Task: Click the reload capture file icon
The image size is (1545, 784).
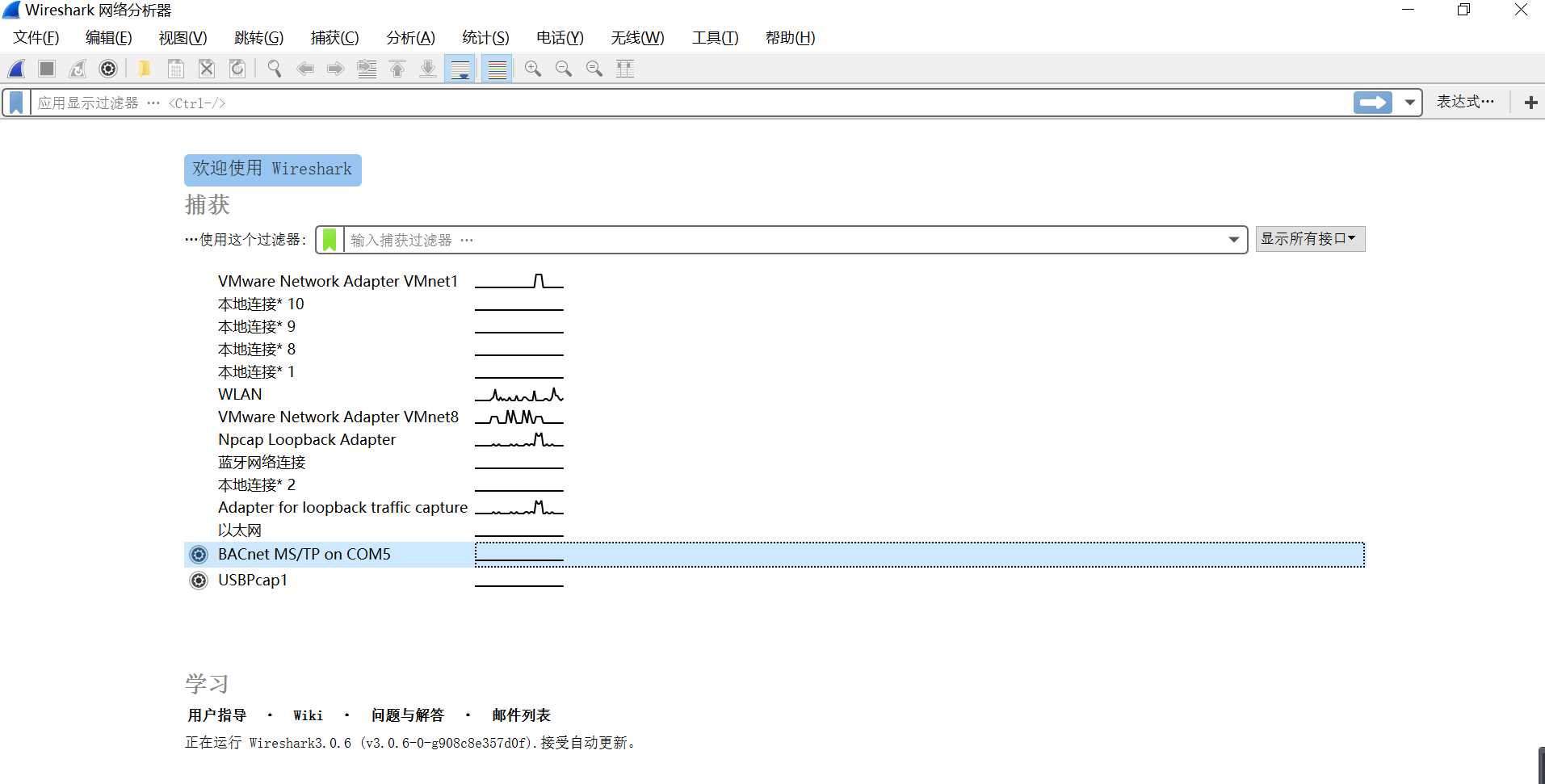Action: point(237,69)
